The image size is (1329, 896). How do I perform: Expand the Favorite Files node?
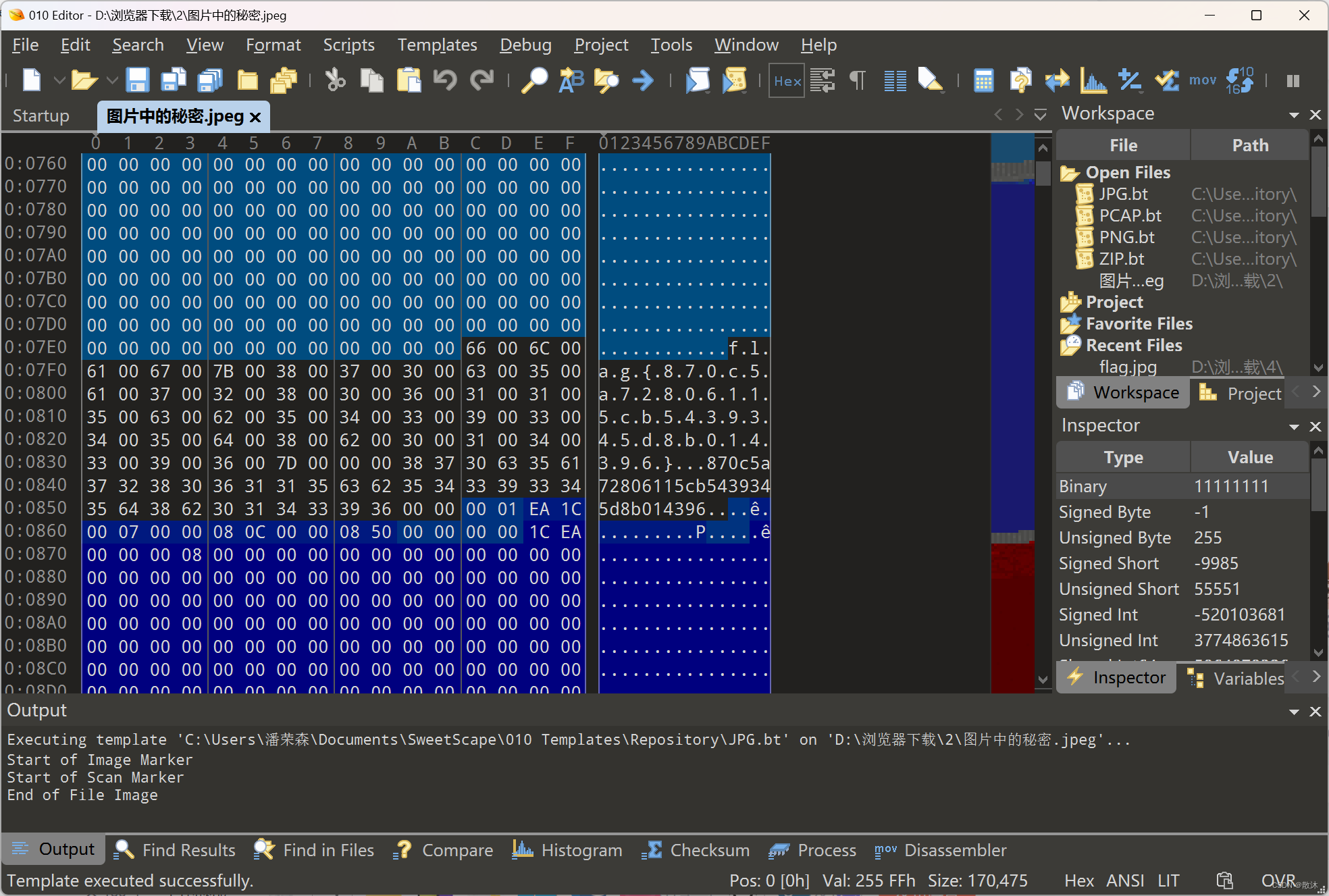[1070, 324]
